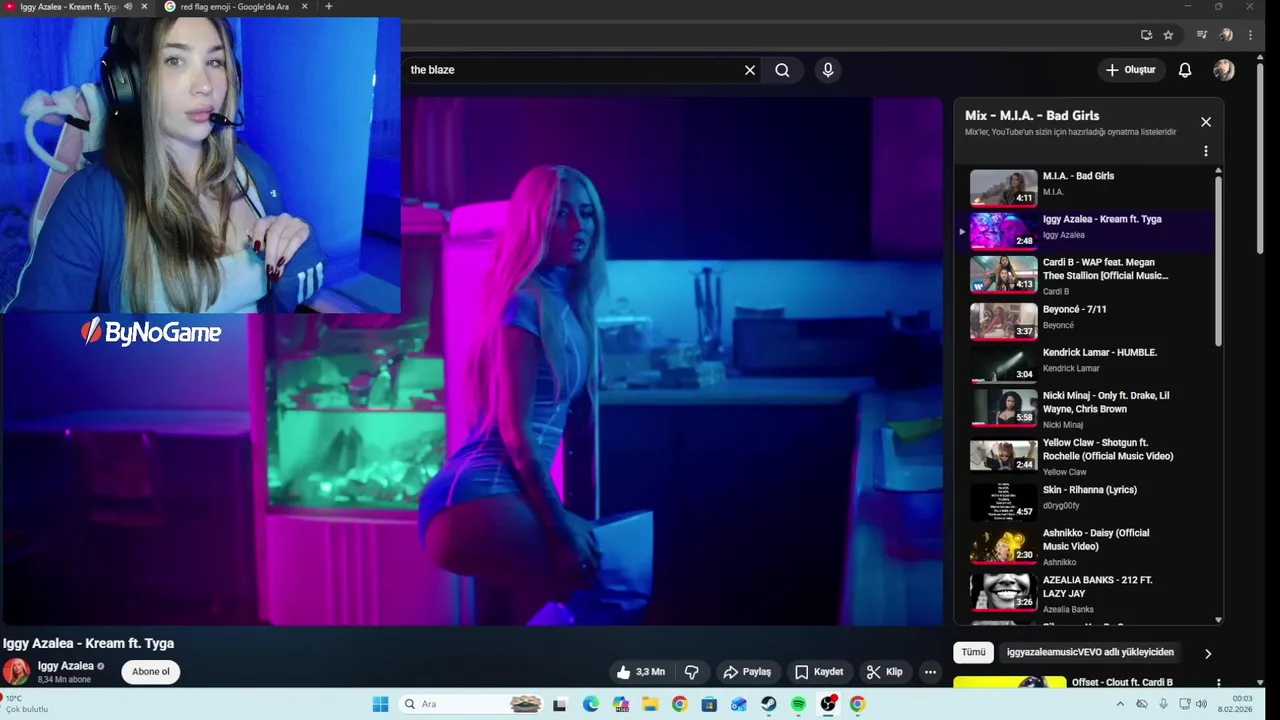Click the magnifier search button
The height and width of the screenshot is (720, 1280).
[782, 70]
